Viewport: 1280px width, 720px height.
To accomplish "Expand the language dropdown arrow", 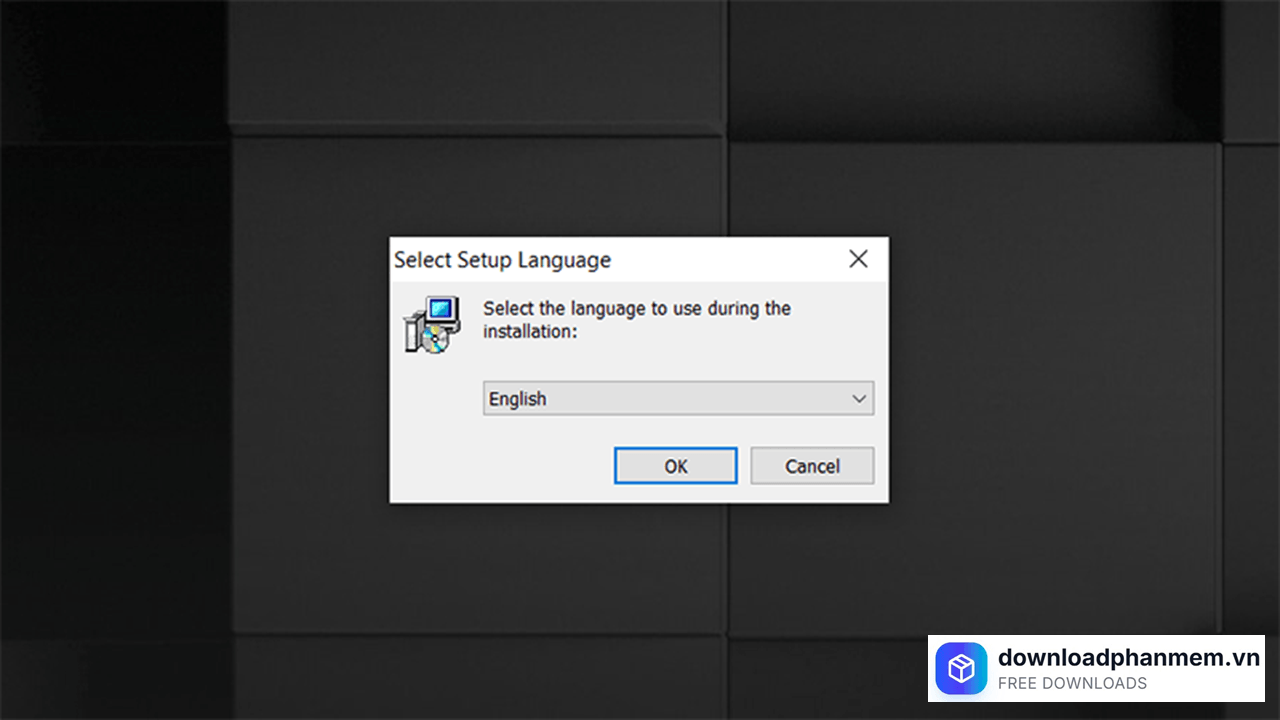I will pyautogui.click(x=859, y=399).
